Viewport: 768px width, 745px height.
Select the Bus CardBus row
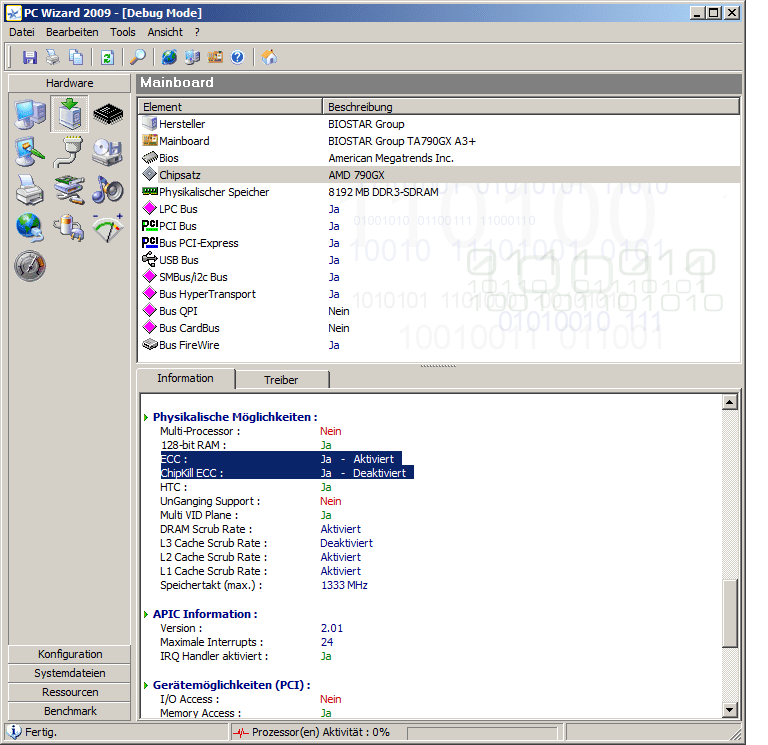tap(439, 328)
